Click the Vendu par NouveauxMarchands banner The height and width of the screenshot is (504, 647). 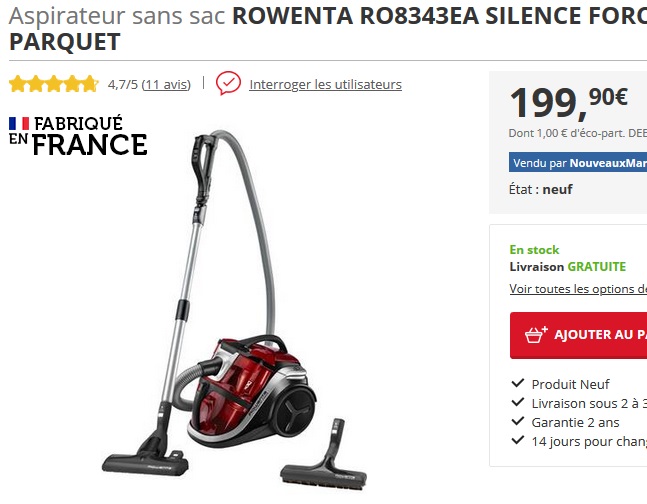(x=578, y=162)
